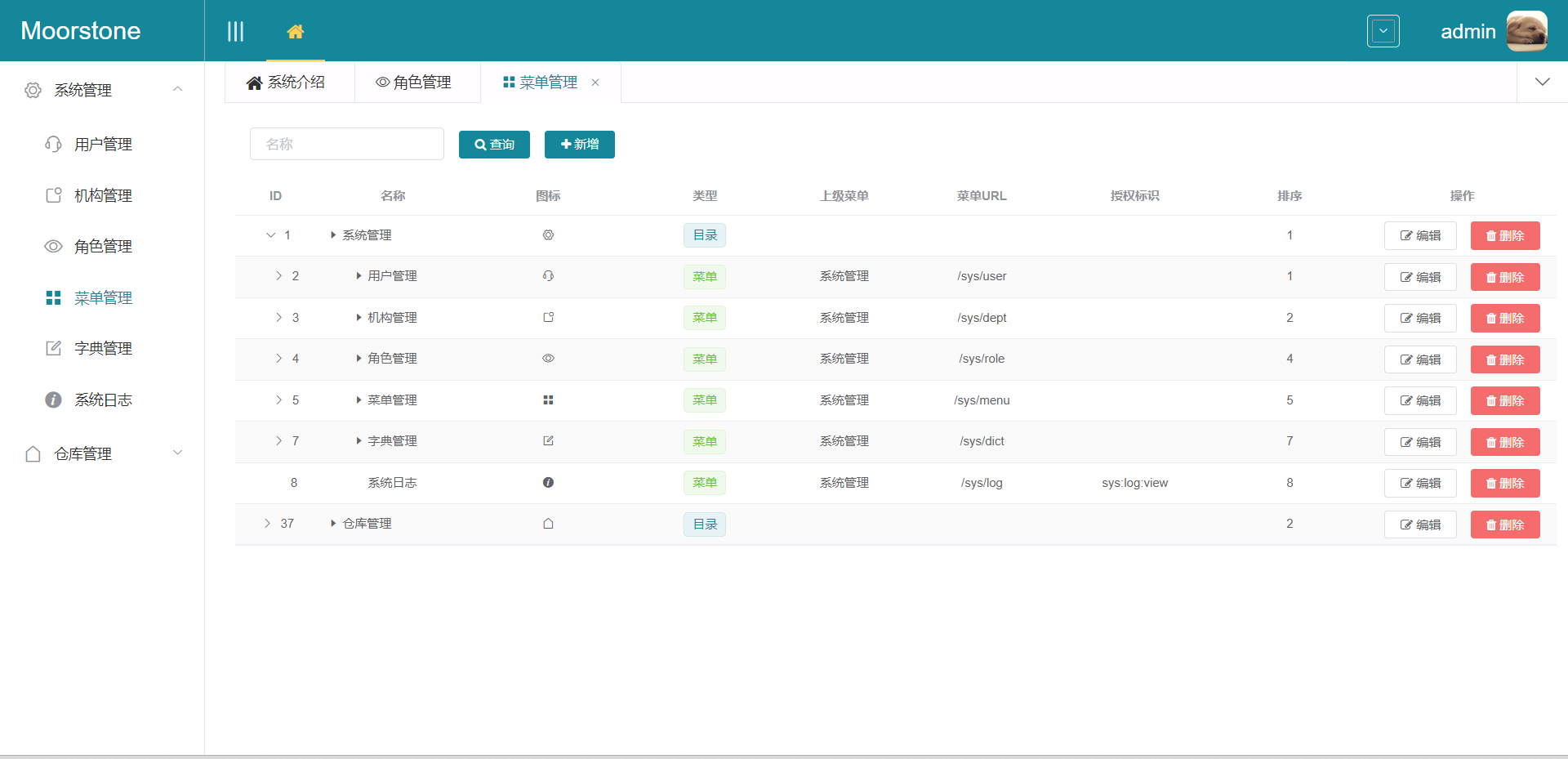Go to home via house icon

click(296, 31)
